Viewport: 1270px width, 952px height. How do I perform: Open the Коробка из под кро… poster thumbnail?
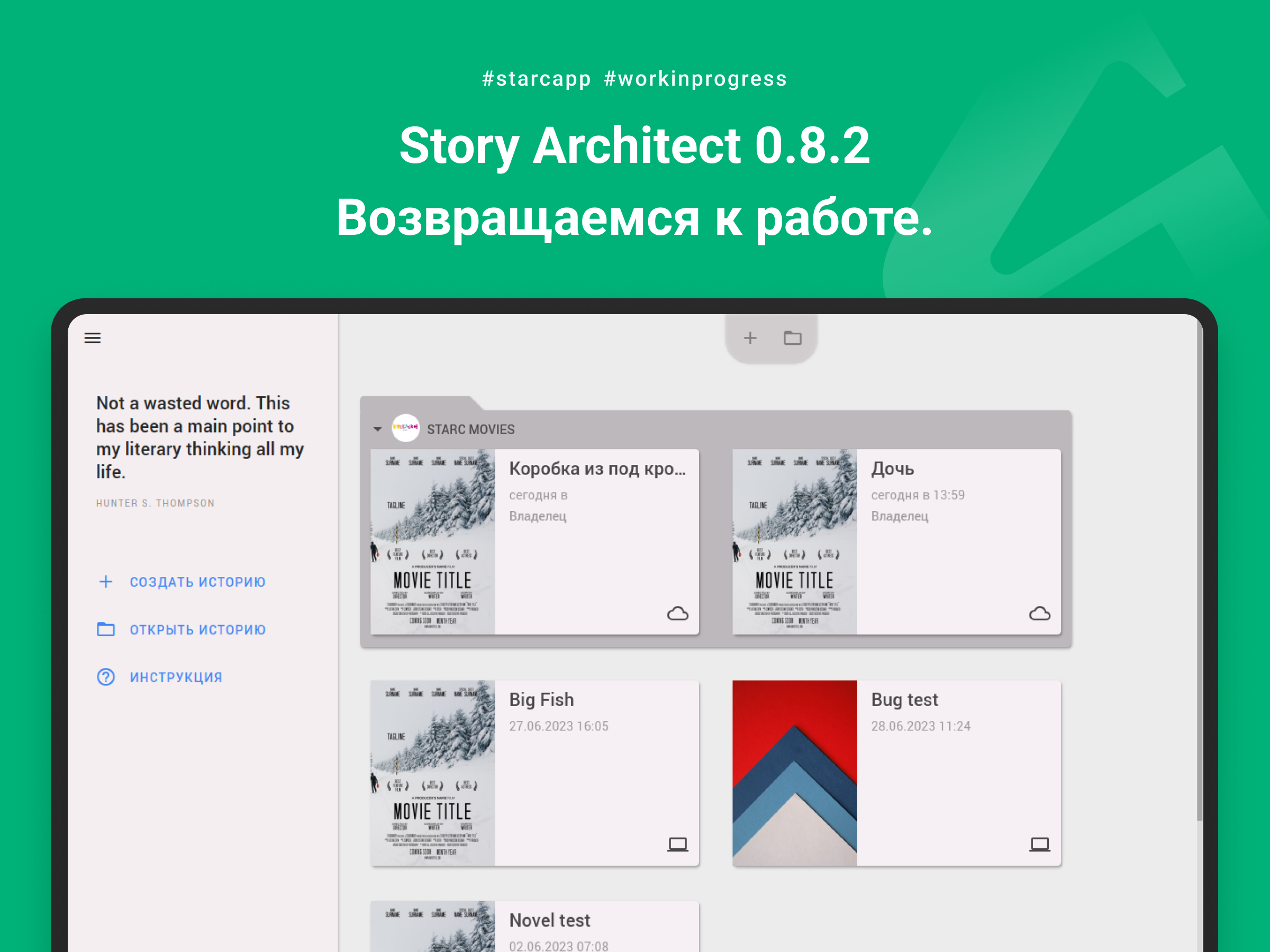(x=433, y=542)
